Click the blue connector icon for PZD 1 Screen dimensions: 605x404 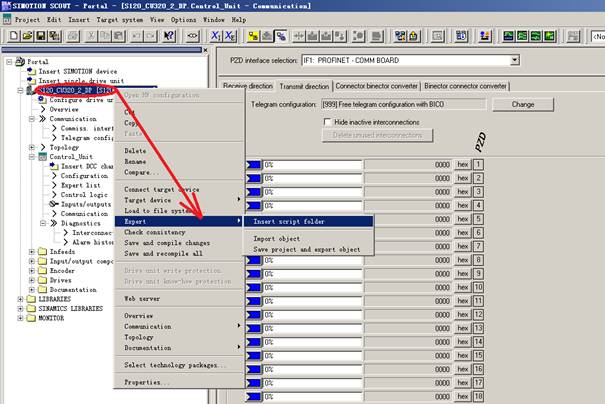click(253, 164)
